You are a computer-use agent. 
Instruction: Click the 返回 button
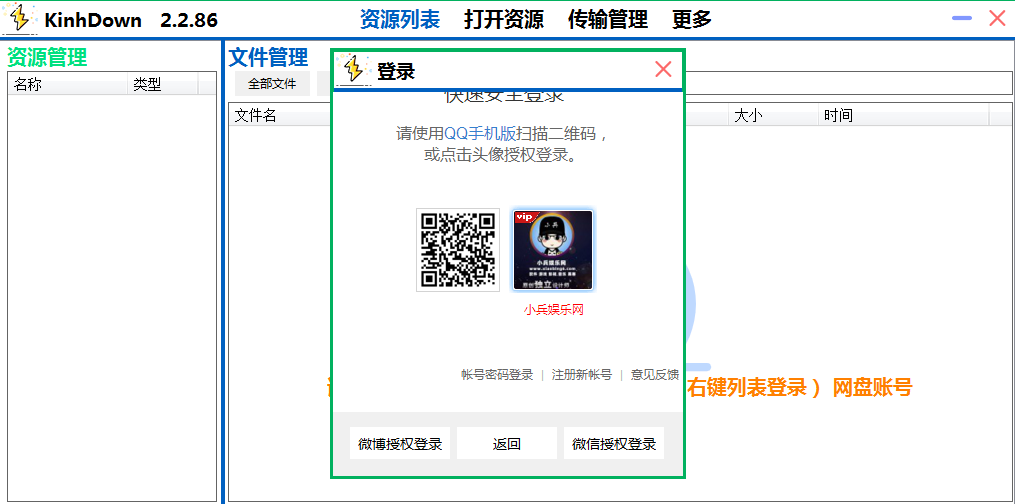tap(507, 444)
